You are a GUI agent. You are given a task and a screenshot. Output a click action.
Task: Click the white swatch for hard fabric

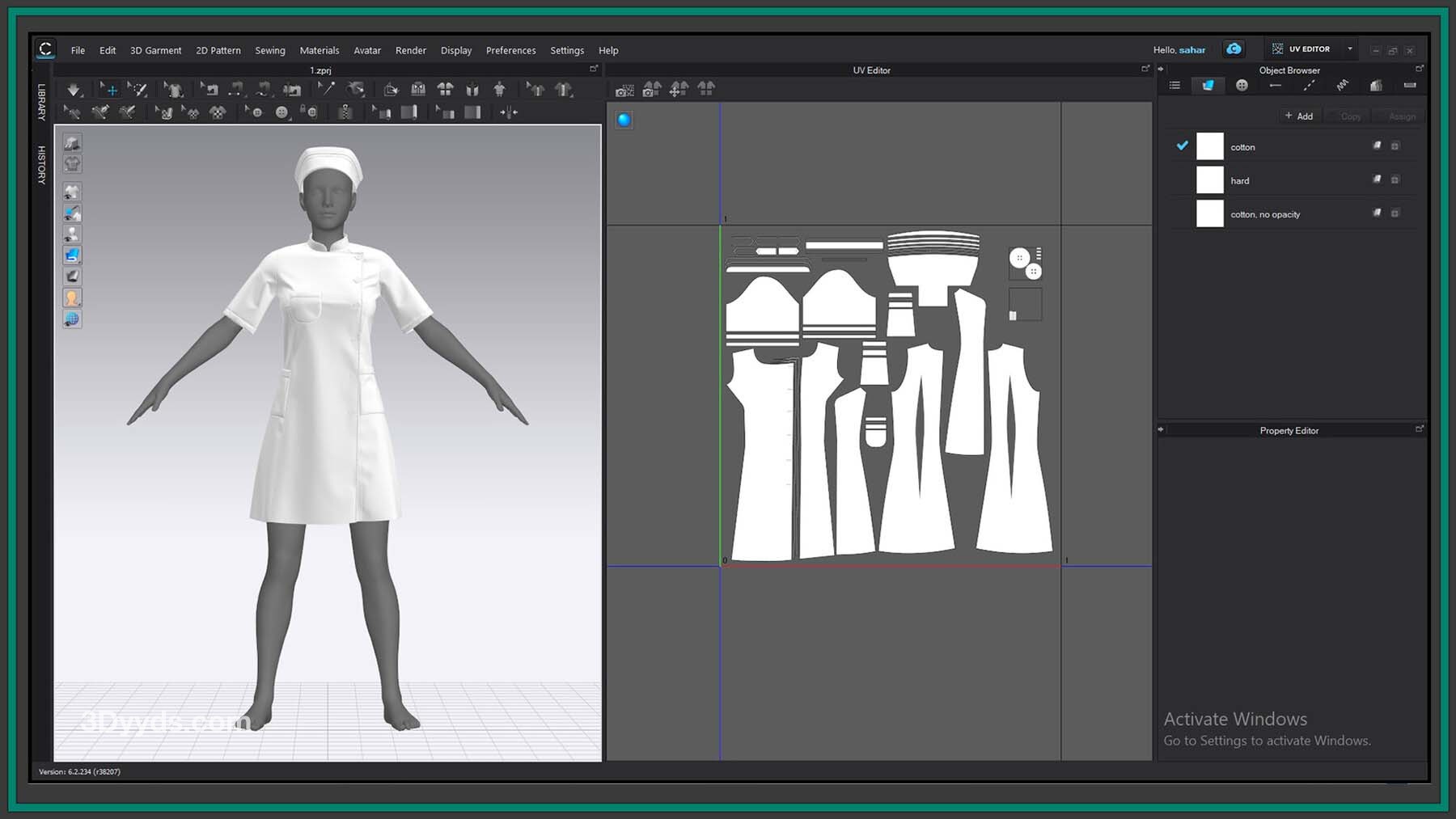(x=1209, y=180)
